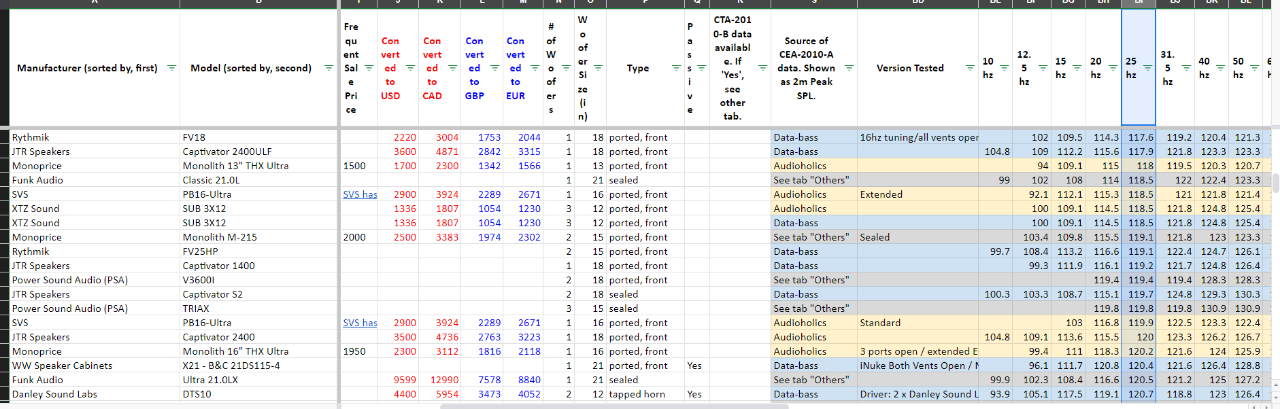Select the 'V3600I' model cell
1280x409 pixels.
259,280
